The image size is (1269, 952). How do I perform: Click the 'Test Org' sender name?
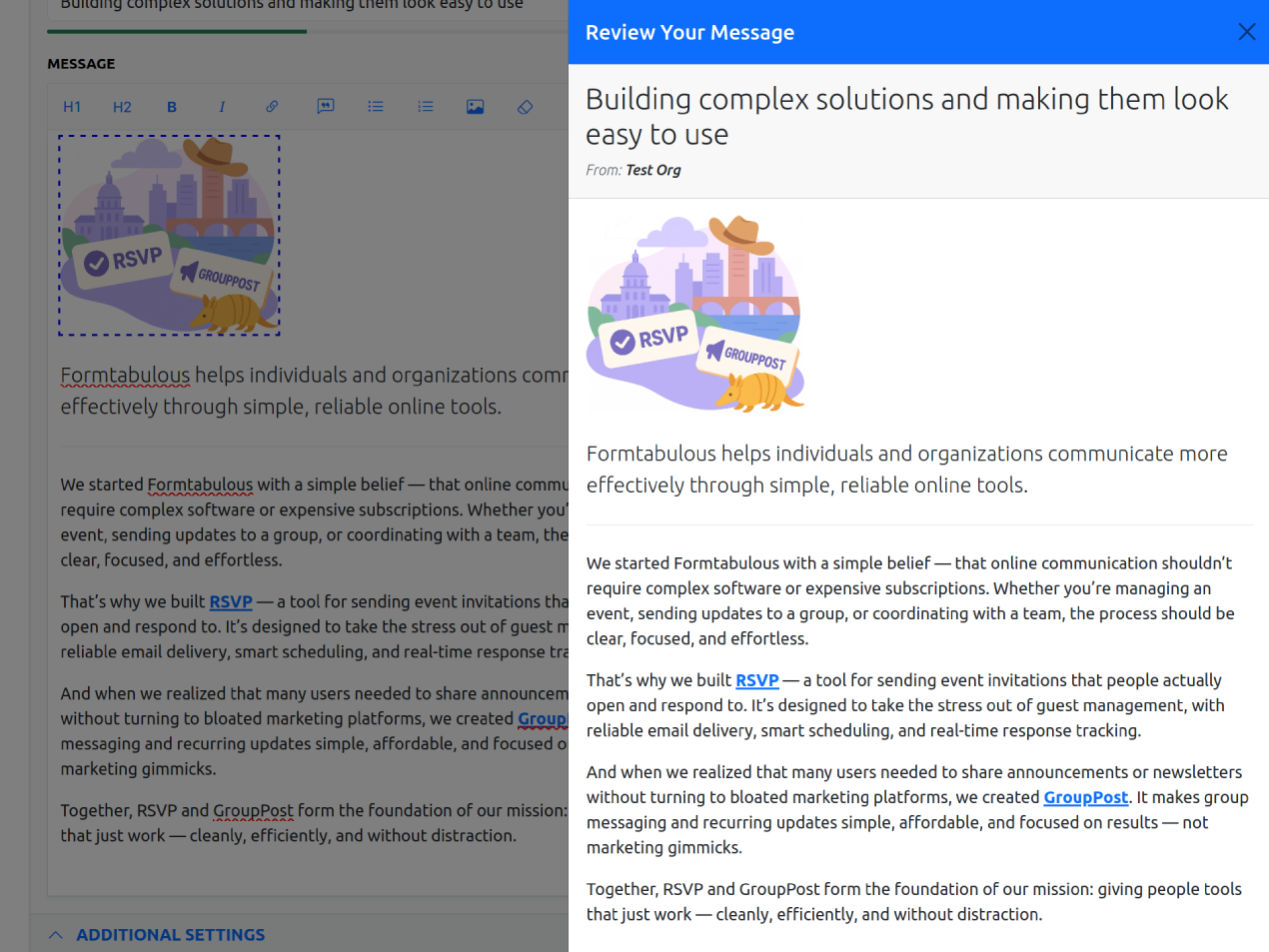(653, 170)
